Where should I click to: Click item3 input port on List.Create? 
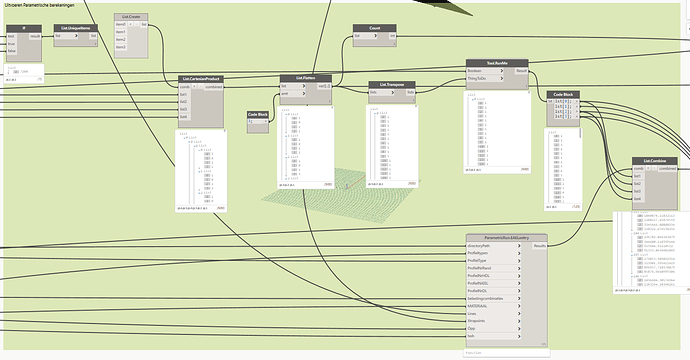pyautogui.click(x=121, y=47)
